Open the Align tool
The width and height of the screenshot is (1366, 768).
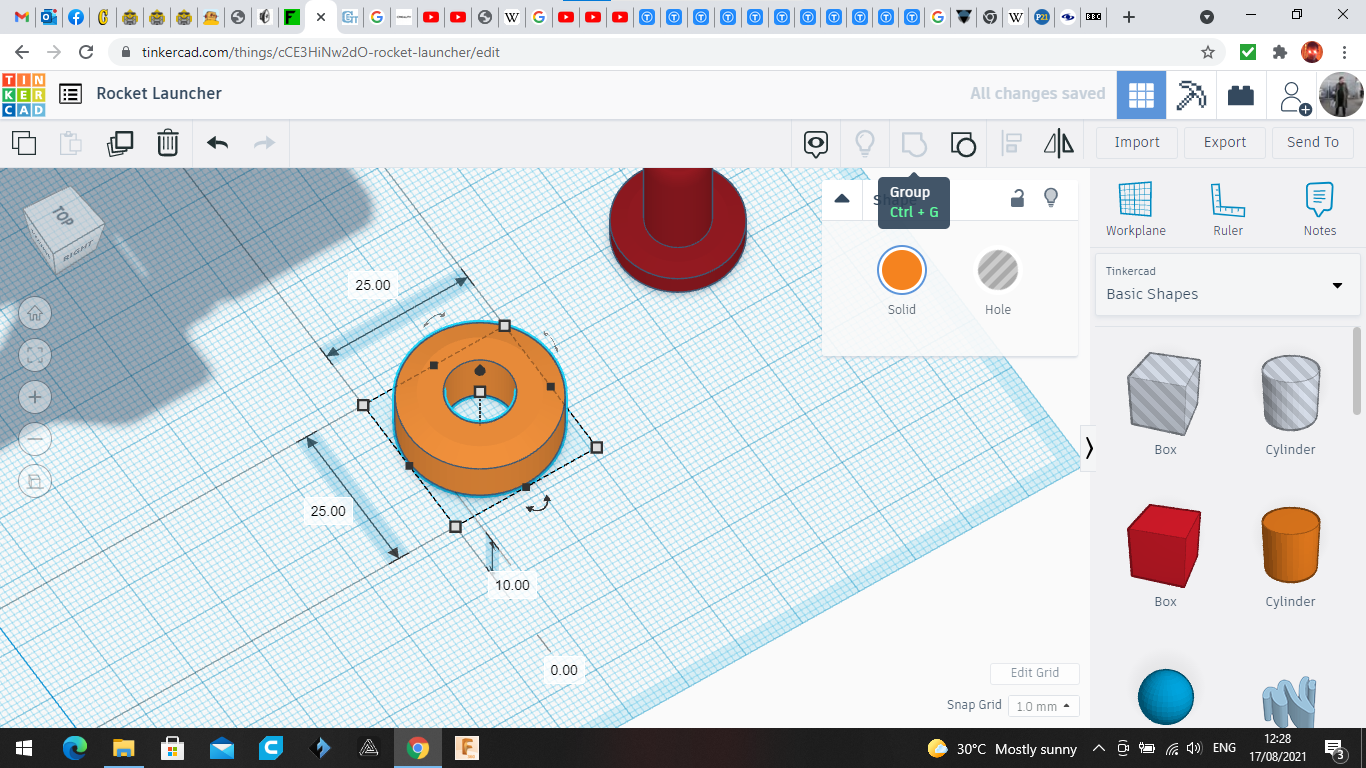pyautogui.click(x=1011, y=144)
